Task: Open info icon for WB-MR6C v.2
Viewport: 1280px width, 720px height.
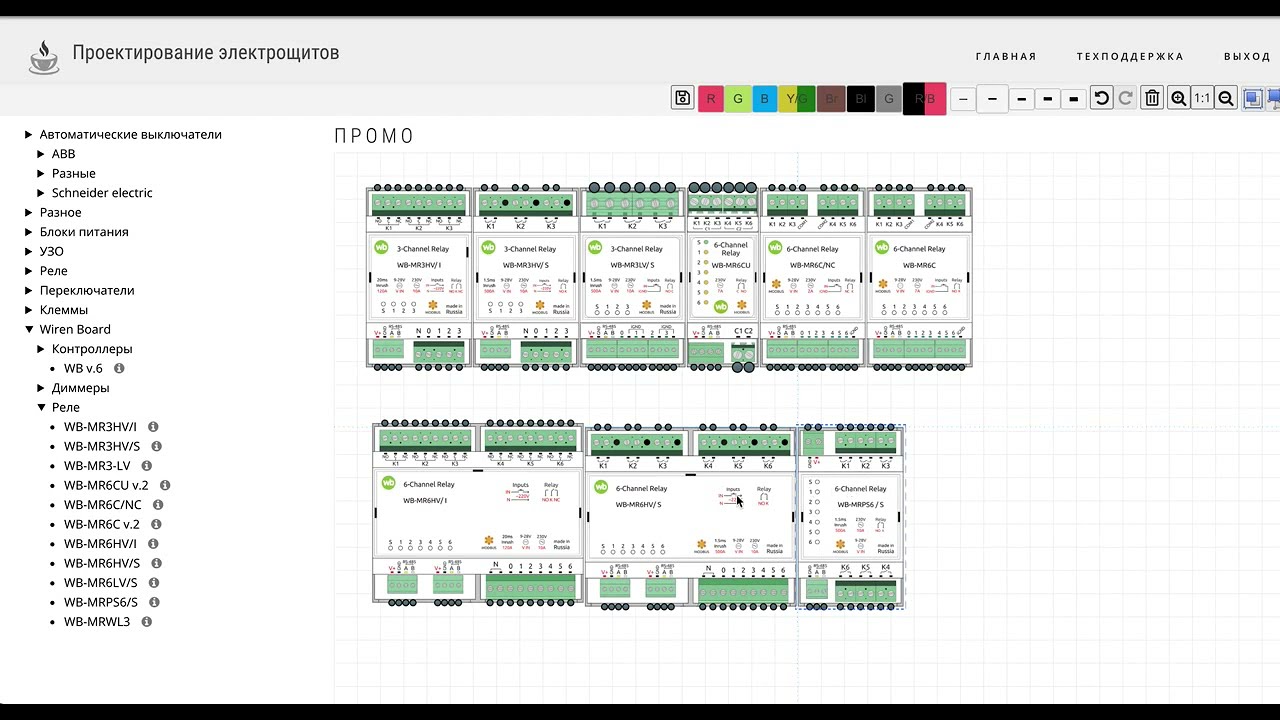Action: 156,524
